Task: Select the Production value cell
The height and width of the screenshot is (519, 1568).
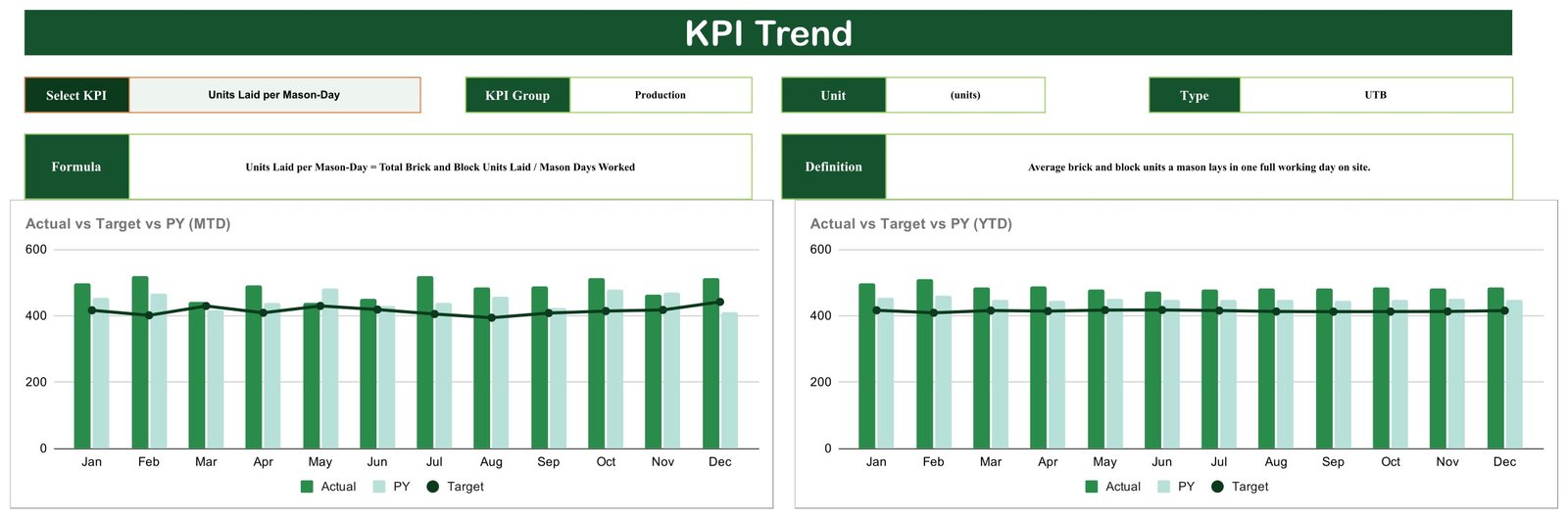Action: coord(661,95)
